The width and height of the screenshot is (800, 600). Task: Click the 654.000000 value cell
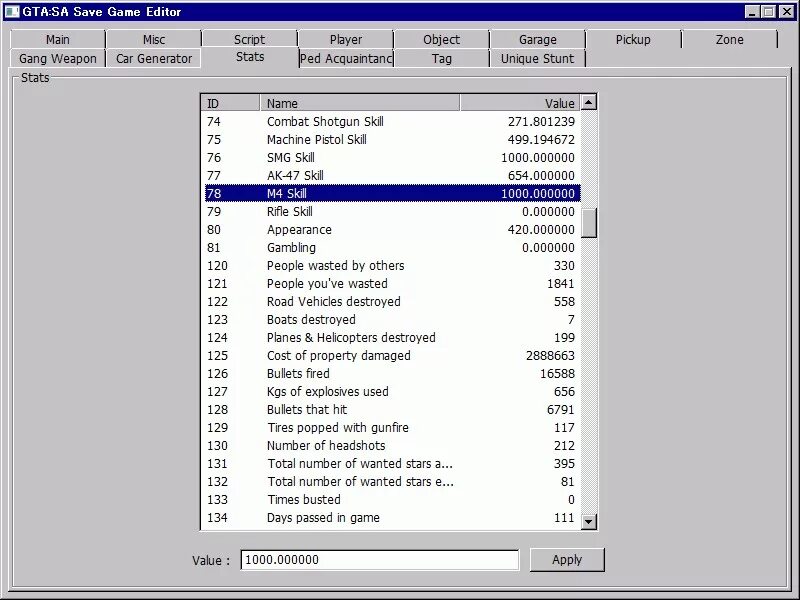coord(541,176)
